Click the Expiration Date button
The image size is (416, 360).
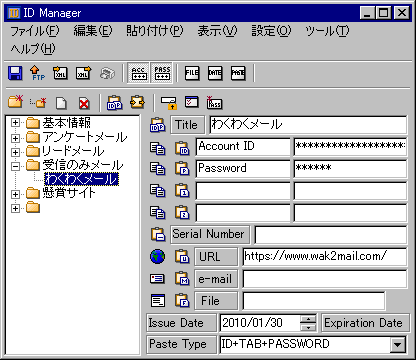click(x=365, y=323)
